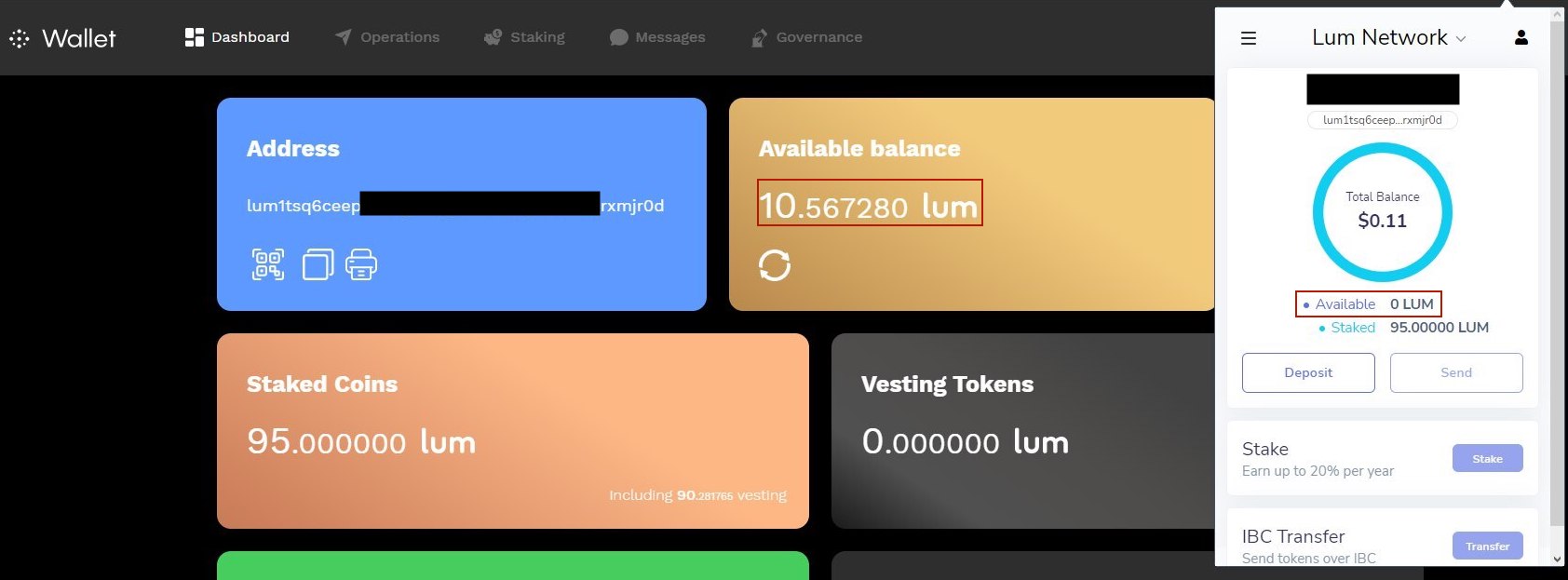Click the Staked 95.00000 LUM row
This screenshot has width=1568, height=580.
pyautogui.click(x=1403, y=328)
